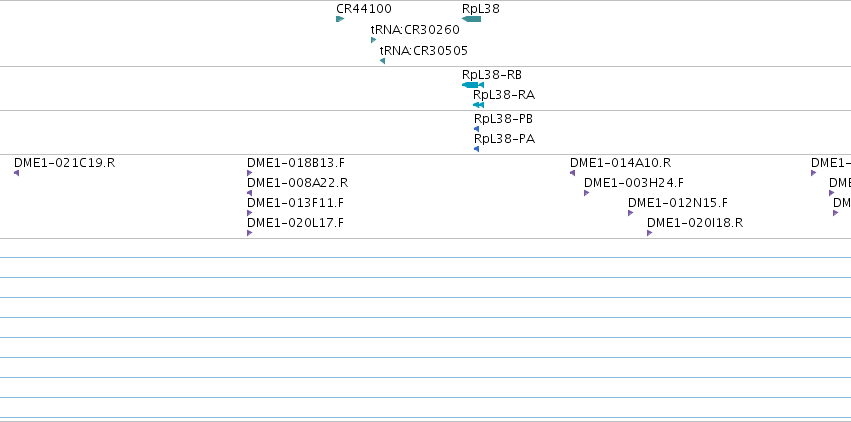Click the CR44100 gene label
The height and width of the screenshot is (422, 851).
pyautogui.click(x=364, y=9)
